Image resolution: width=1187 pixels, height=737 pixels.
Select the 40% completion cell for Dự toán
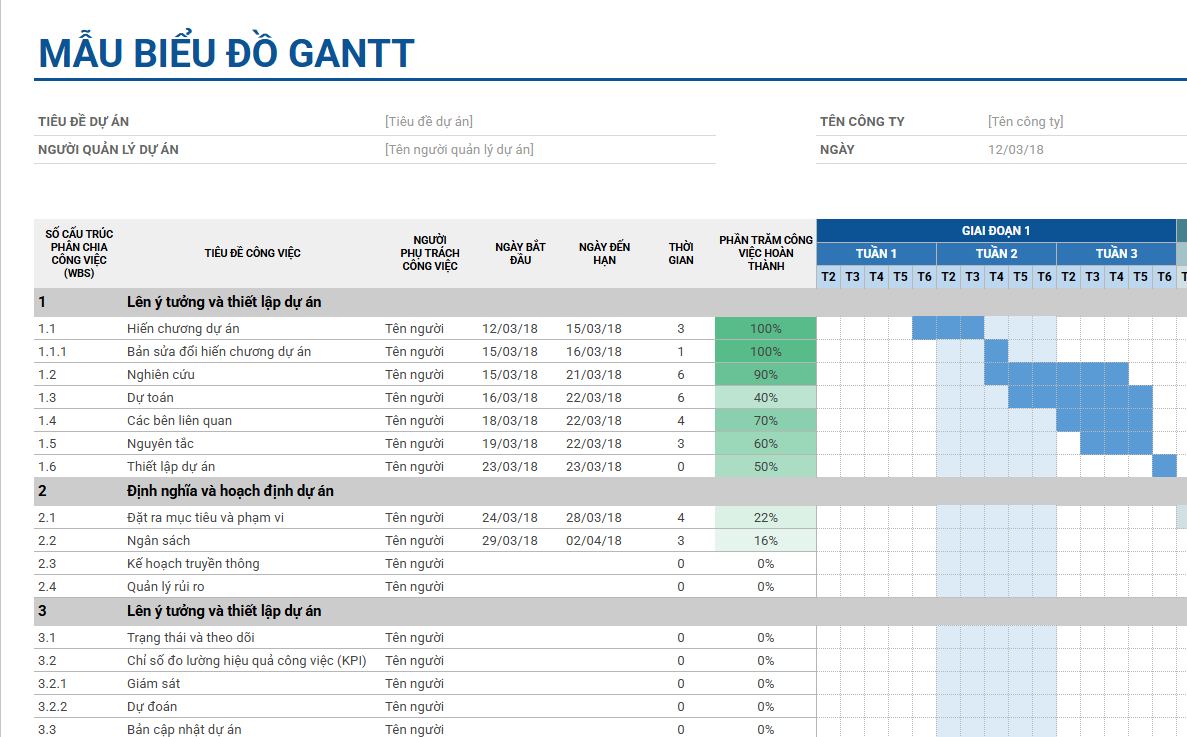[765, 398]
